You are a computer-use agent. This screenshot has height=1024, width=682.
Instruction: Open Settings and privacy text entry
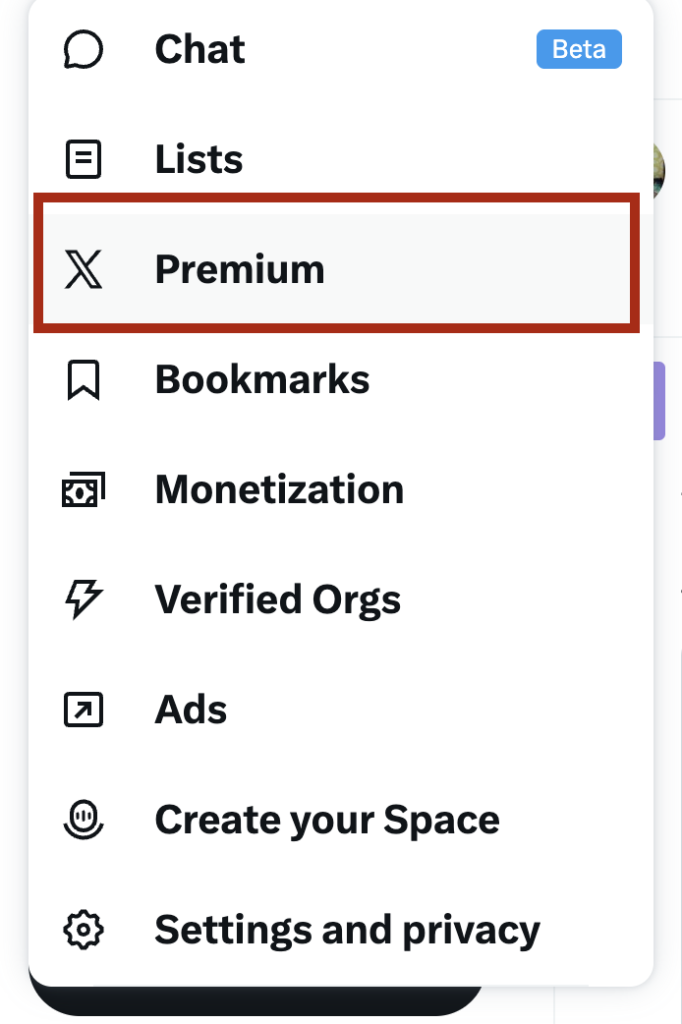coord(346,930)
